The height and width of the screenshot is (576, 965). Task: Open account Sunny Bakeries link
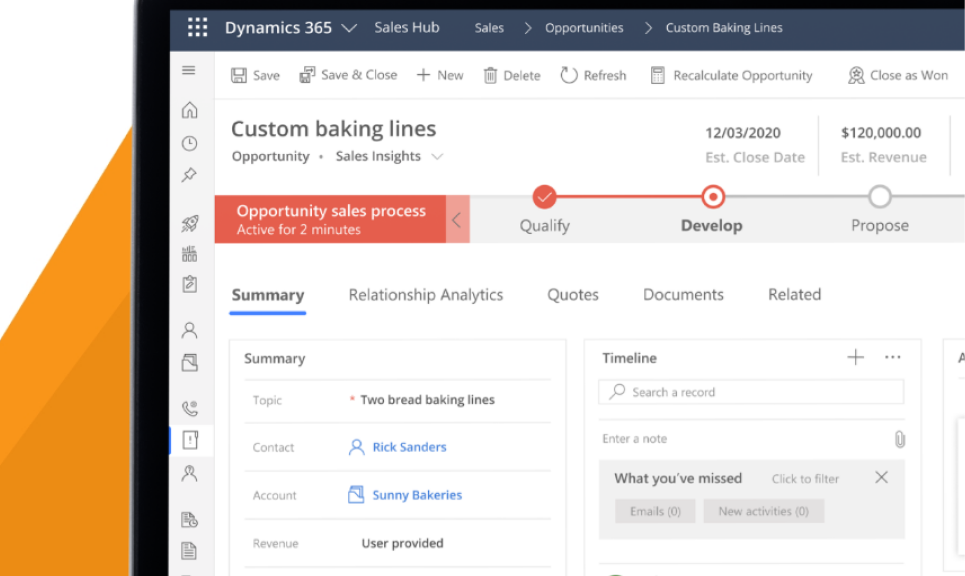[x=417, y=495]
